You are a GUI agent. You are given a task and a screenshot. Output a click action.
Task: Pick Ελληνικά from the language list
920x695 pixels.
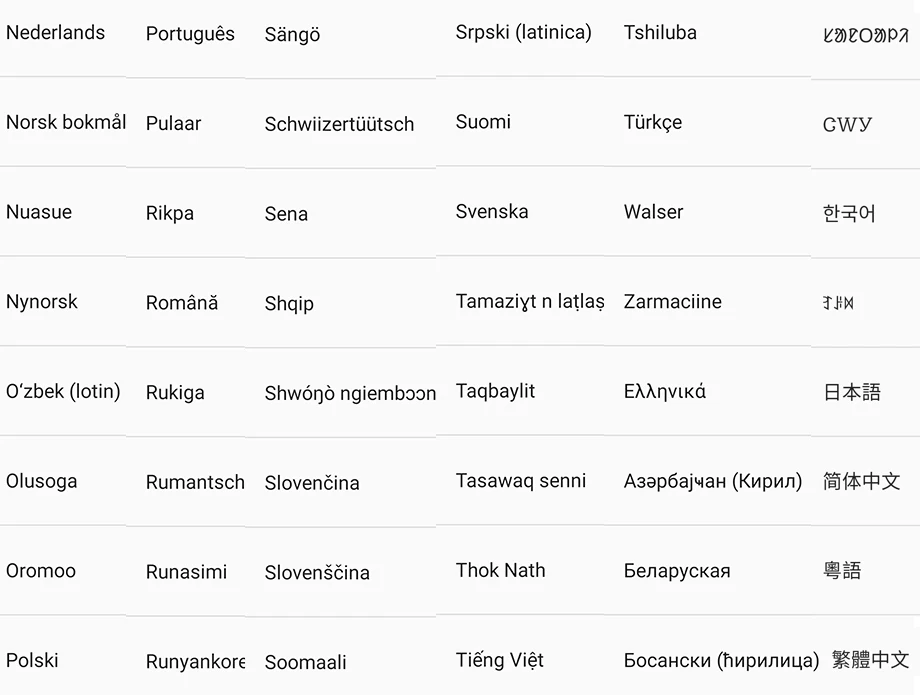[665, 391]
